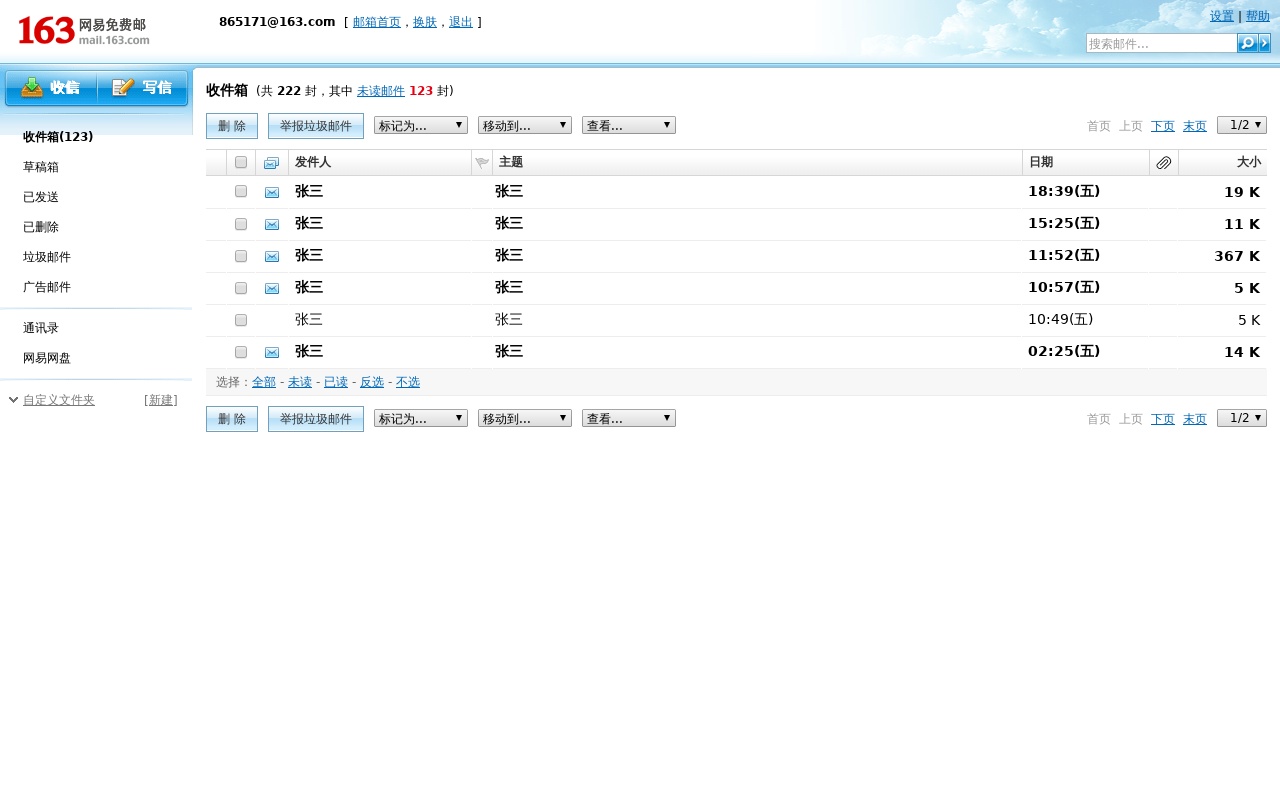Open 通讯录 contacts in sidebar
This screenshot has width=1280, height=800.
point(41,328)
